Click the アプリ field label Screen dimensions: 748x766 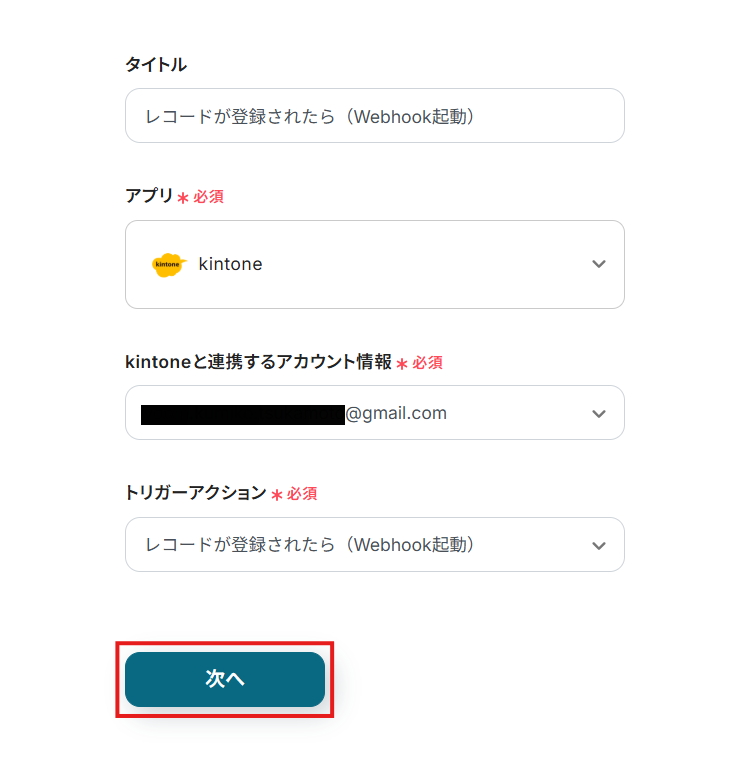tap(149, 196)
